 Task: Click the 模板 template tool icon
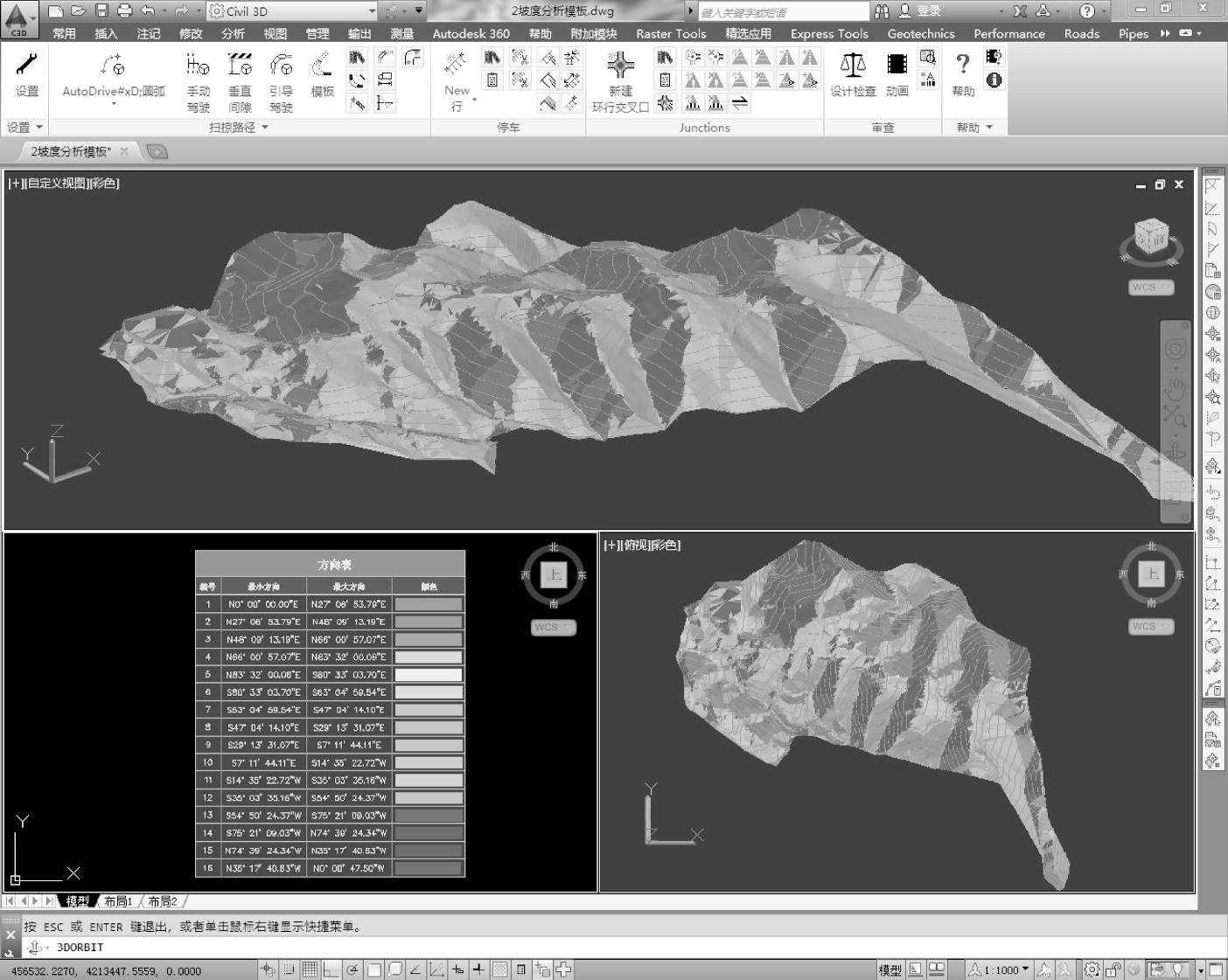click(322, 74)
